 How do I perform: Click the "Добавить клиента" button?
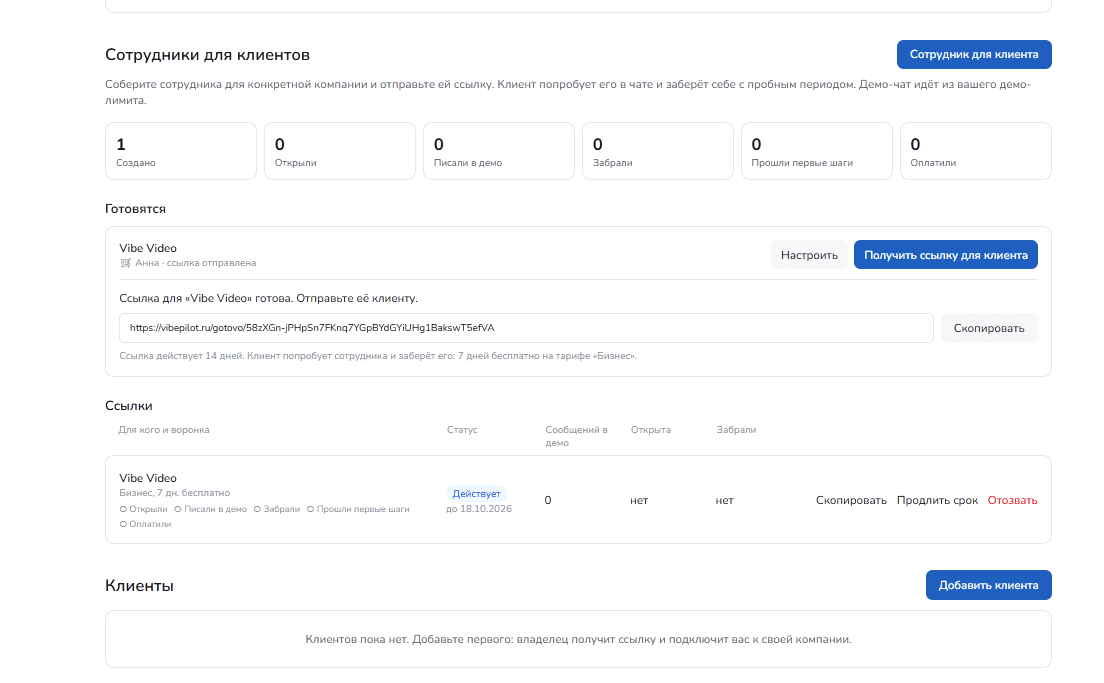988,585
